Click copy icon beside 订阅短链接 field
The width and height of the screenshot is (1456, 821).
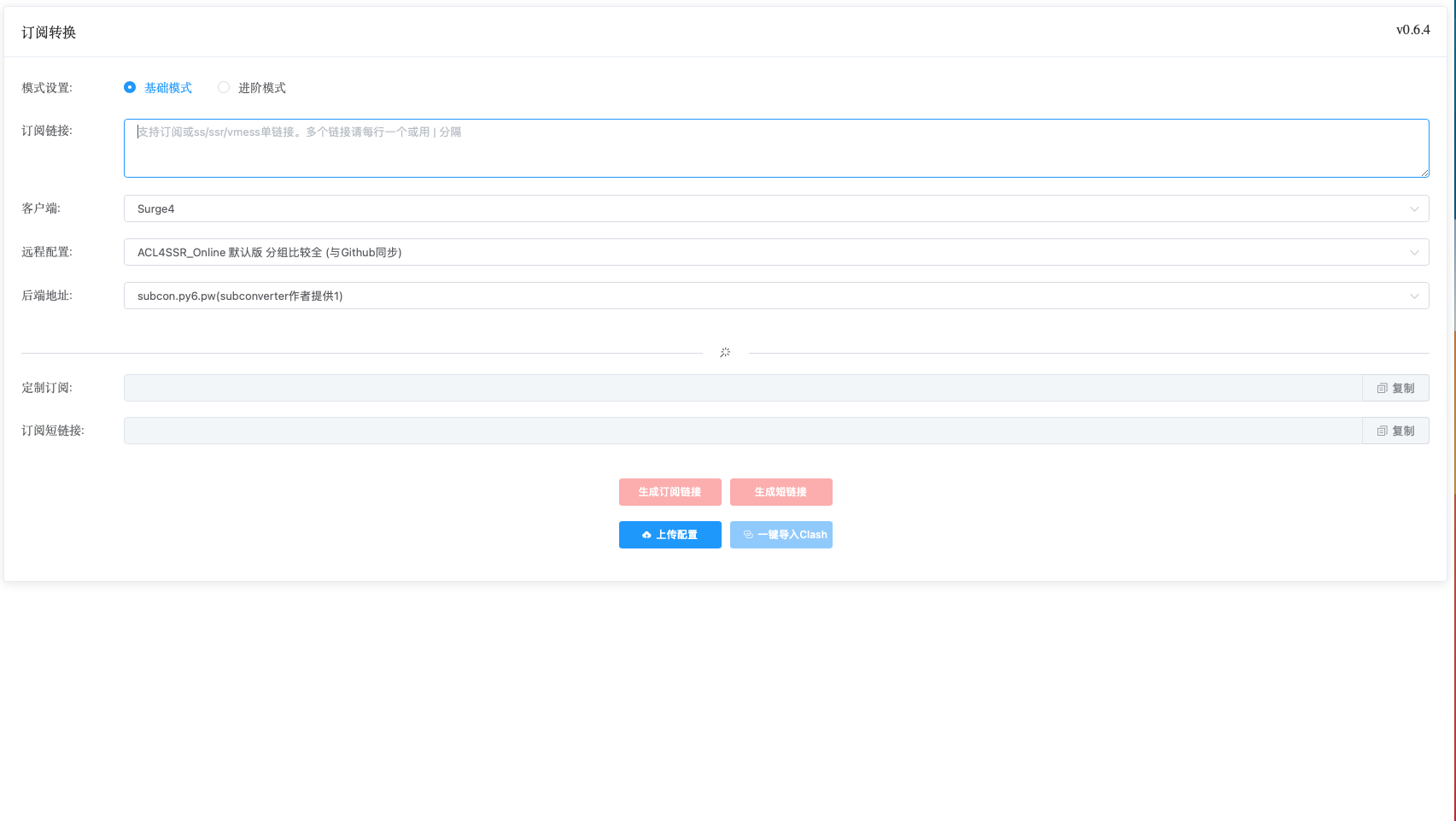tap(1382, 431)
